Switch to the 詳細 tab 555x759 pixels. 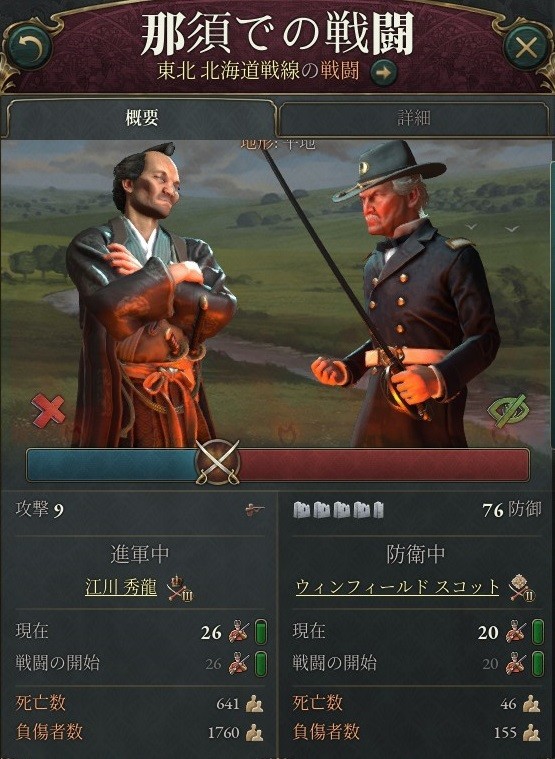[414, 118]
